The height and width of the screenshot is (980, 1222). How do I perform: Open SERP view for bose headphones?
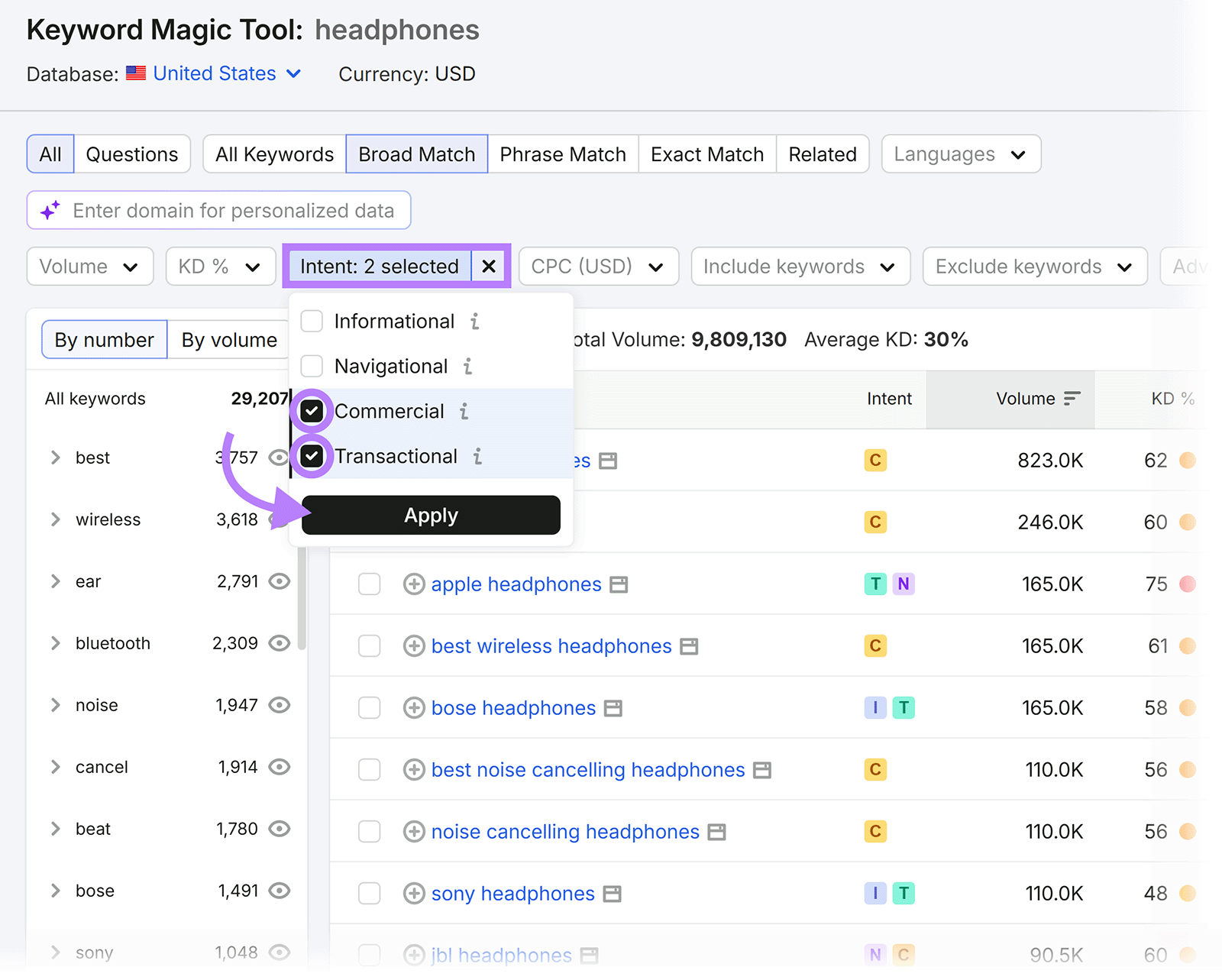pyautogui.click(x=613, y=709)
